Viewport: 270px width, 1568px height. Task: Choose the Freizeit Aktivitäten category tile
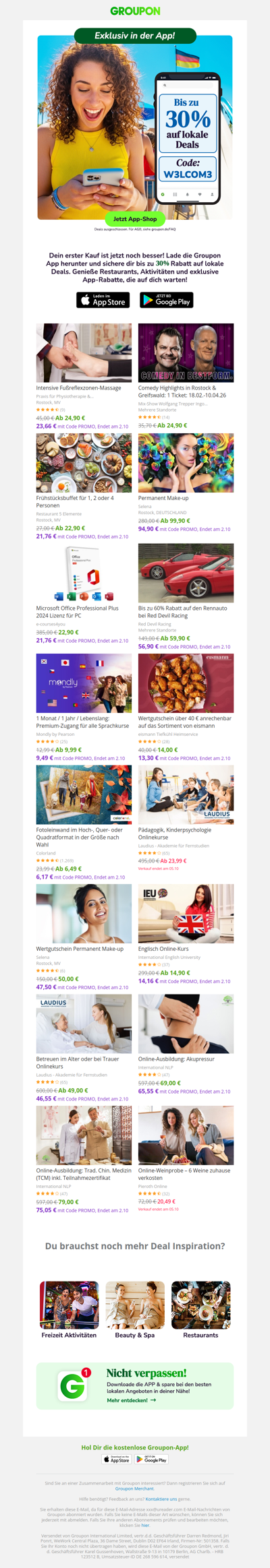pyautogui.click(x=69, y=1311)
